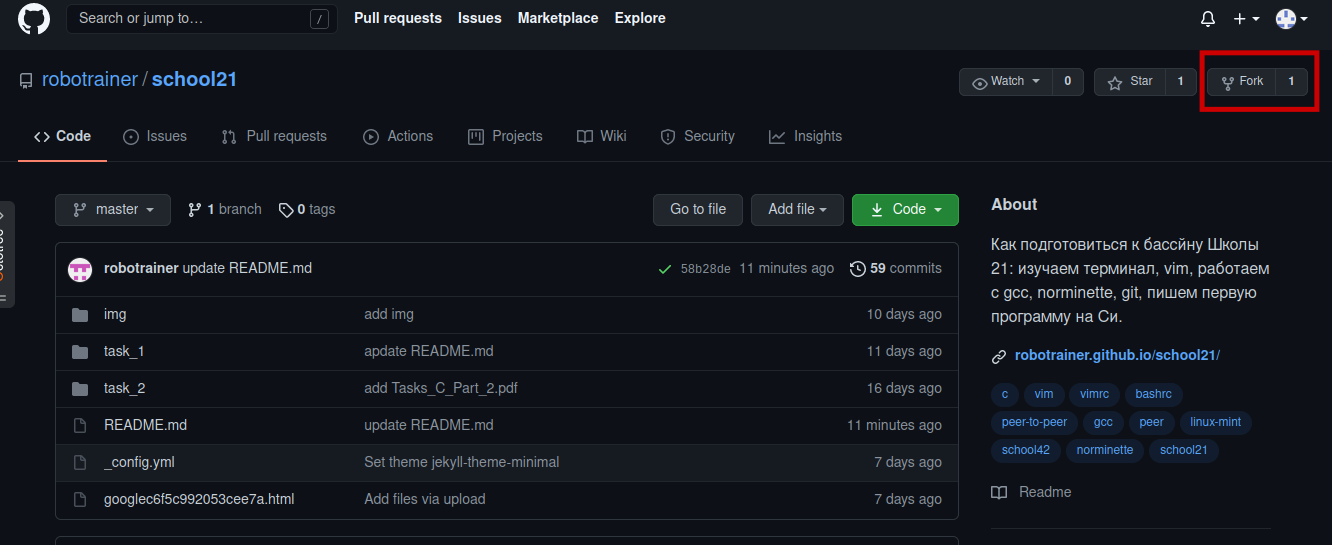Image resolution: width=1332 pixels, height=545 pixels.
Task: Click the stargazers count 1
Action: click(x=1181, y=82)
